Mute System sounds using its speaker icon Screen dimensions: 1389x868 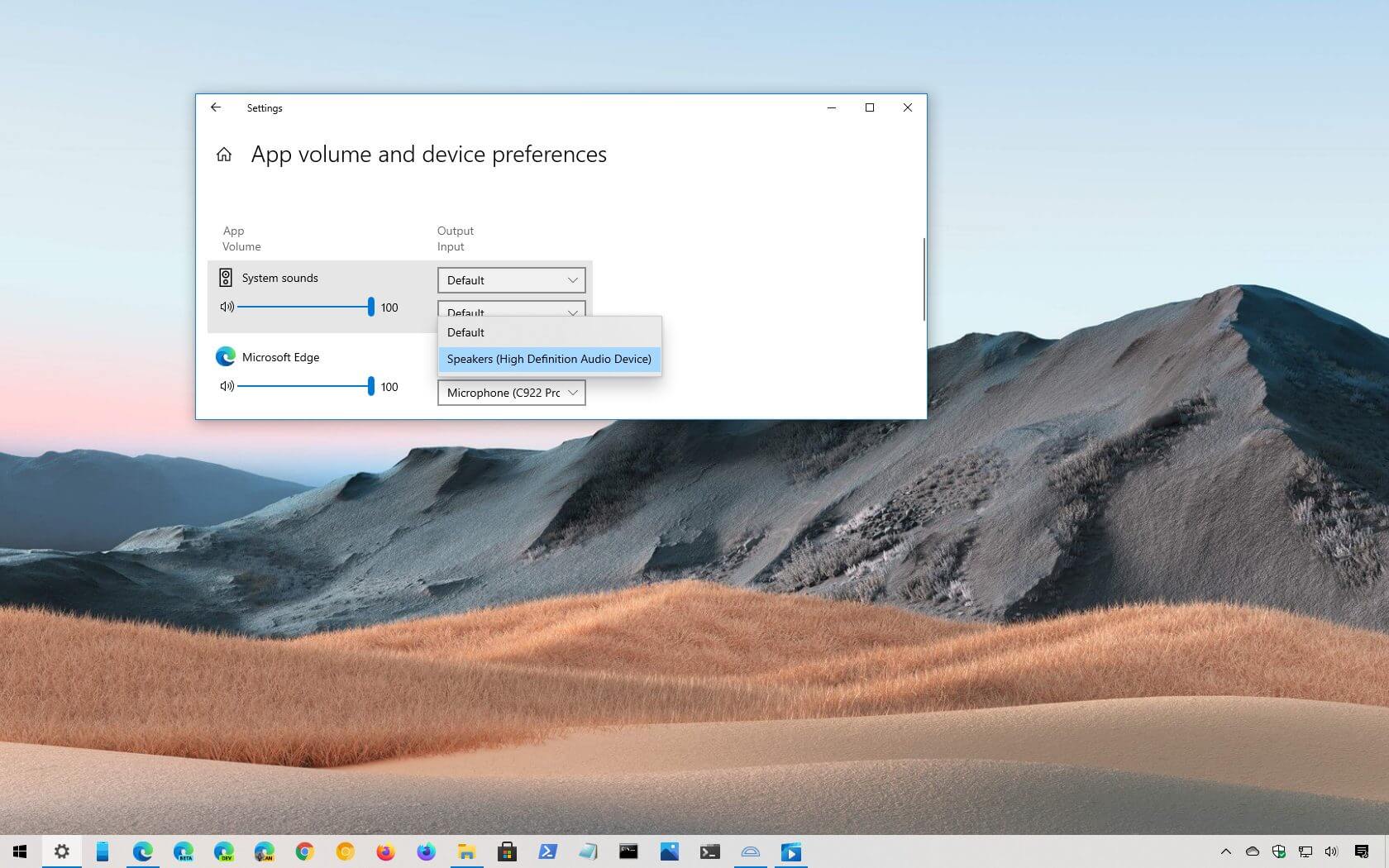[227, 307]
